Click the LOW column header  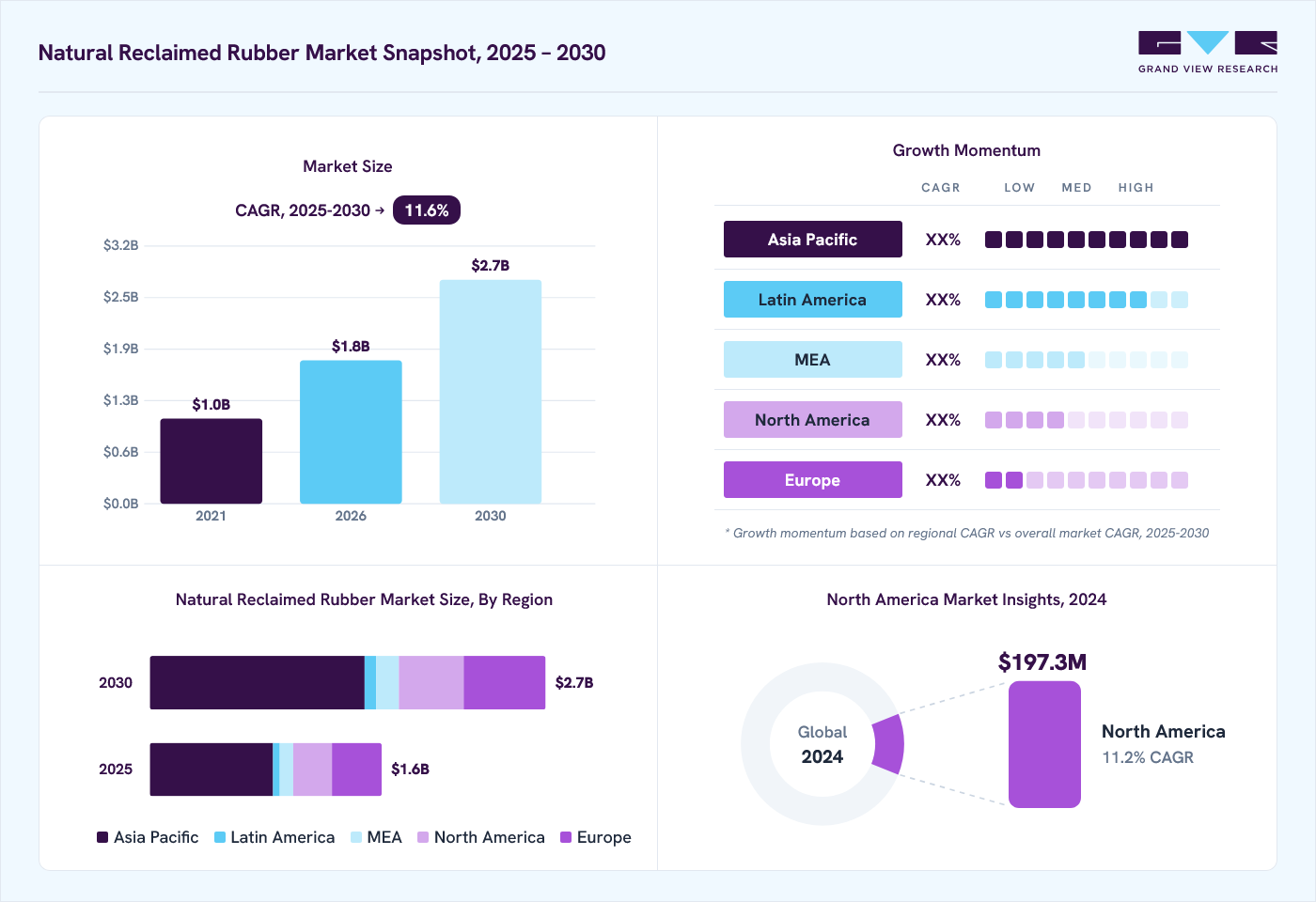click(x=1019, y=188)
